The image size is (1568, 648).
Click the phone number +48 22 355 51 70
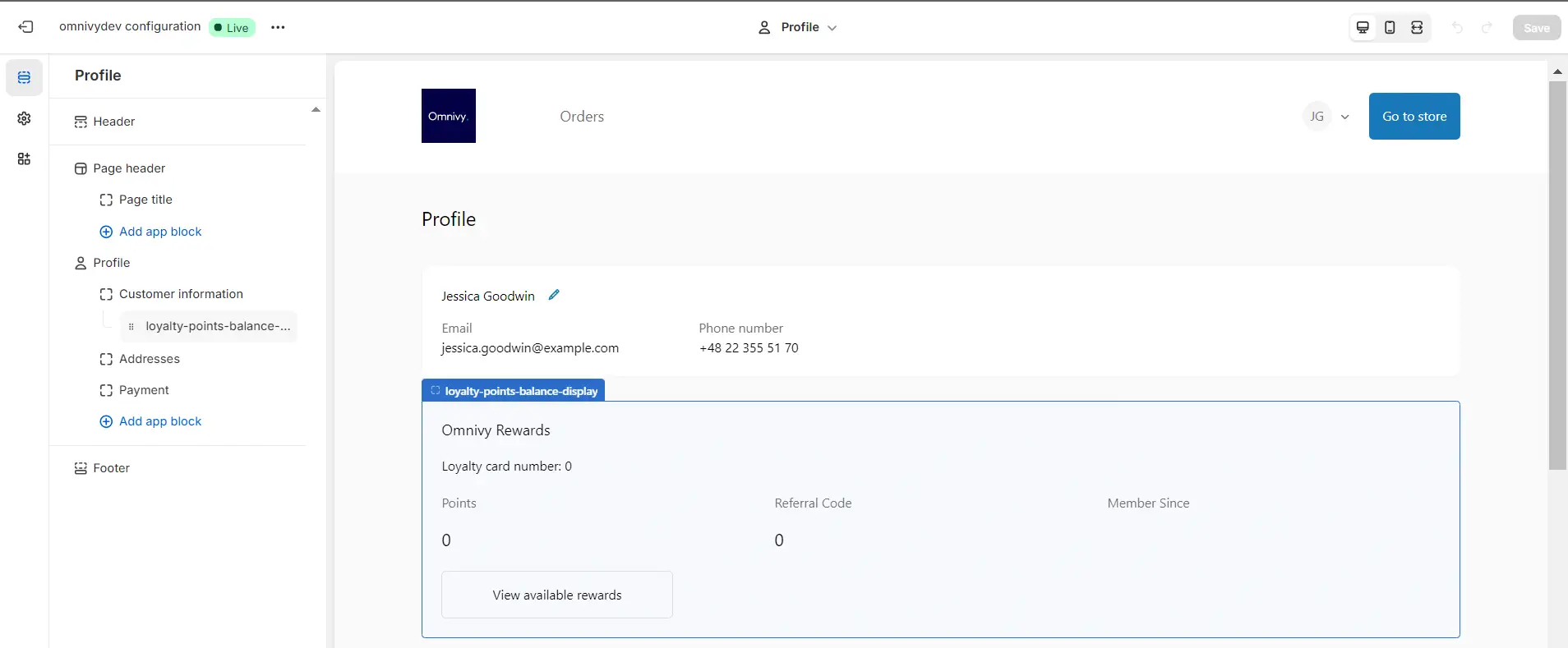coord(749,348)
